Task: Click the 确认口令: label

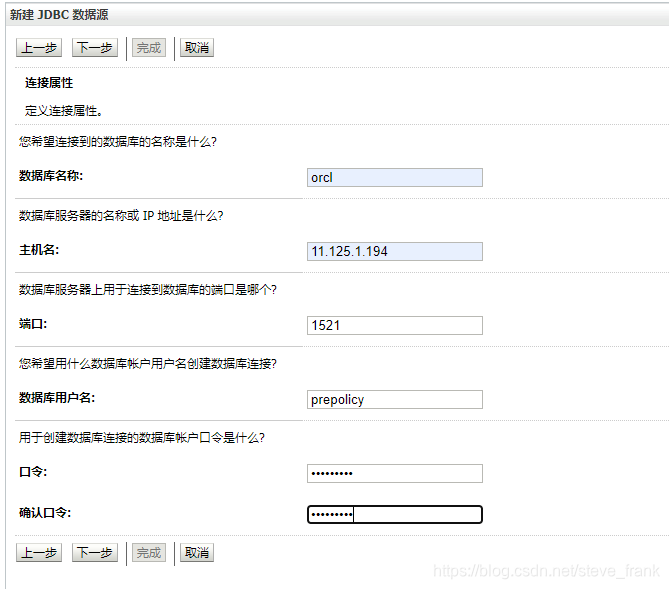Action: click(x=45, y=513)
